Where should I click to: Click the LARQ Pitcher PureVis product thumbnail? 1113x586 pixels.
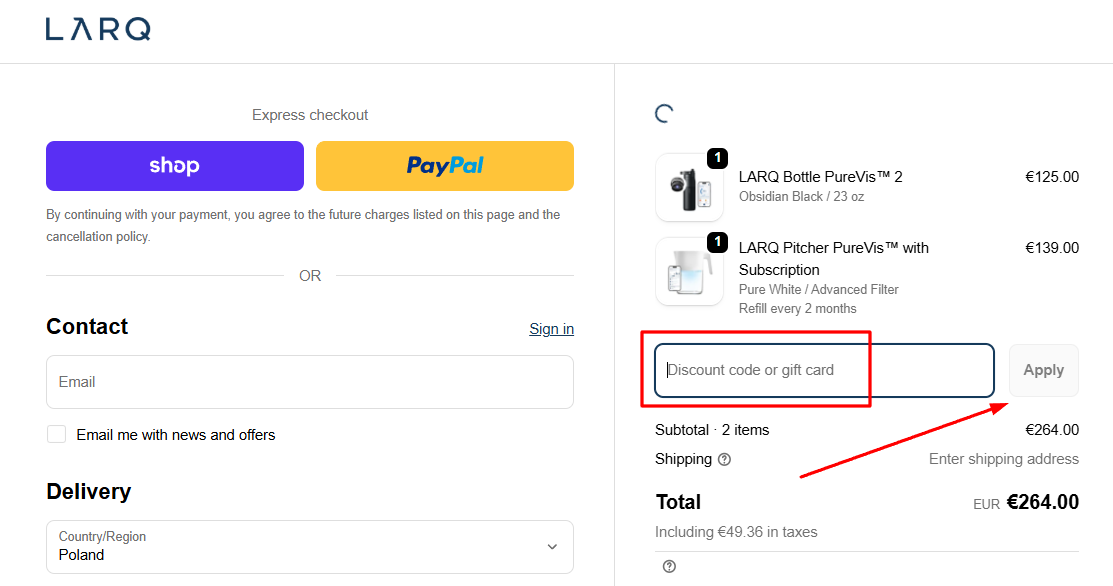689,271
